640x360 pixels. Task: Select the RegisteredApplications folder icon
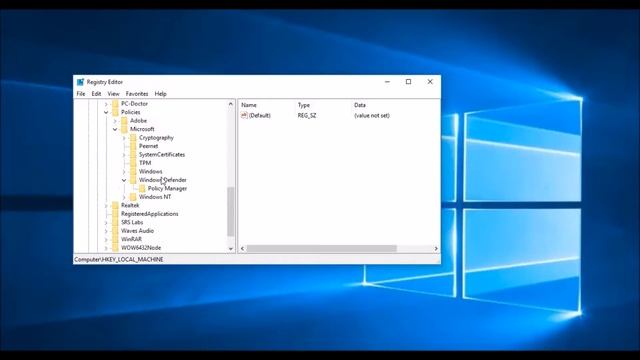116,214
